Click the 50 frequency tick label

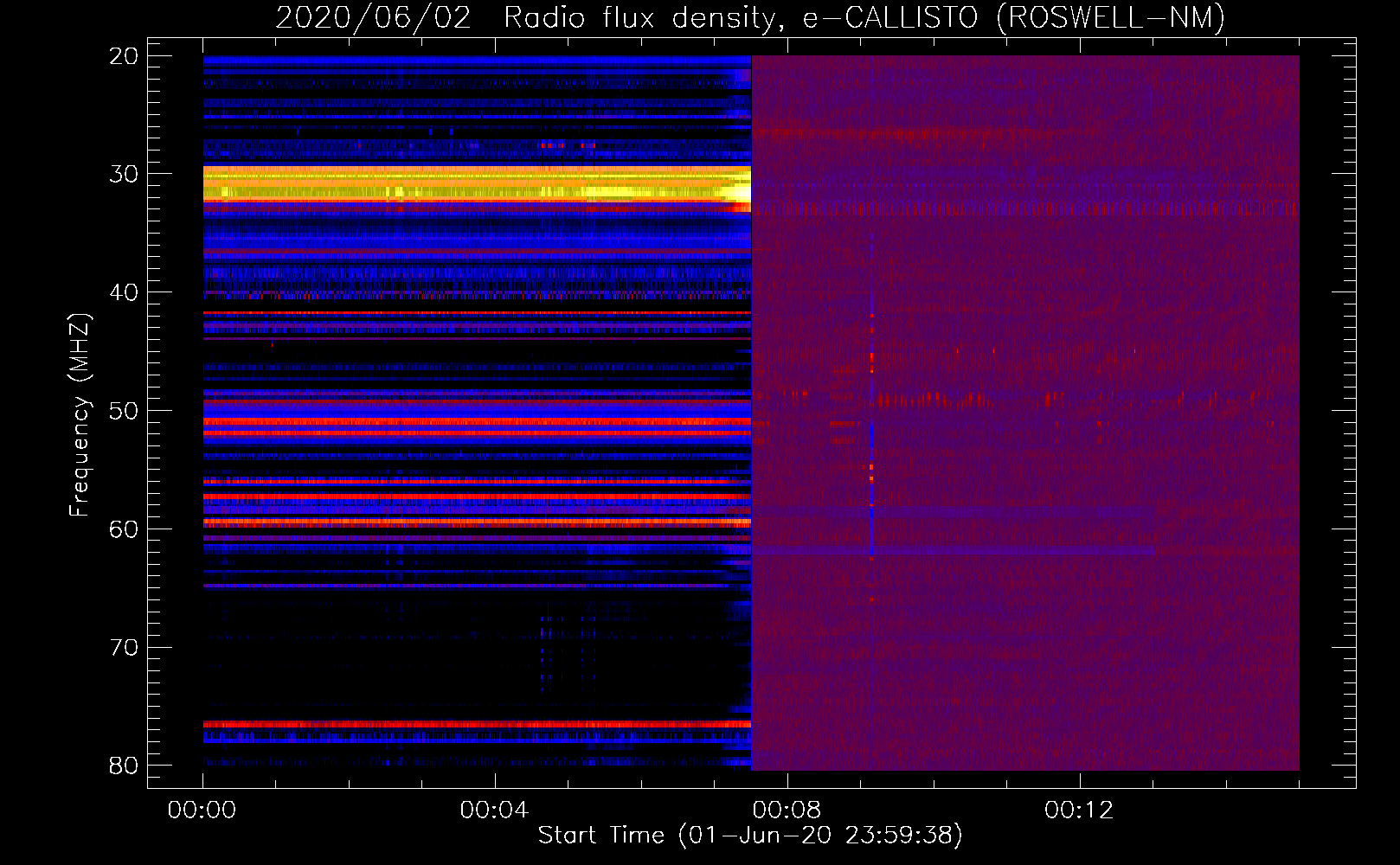click(124, 411)
